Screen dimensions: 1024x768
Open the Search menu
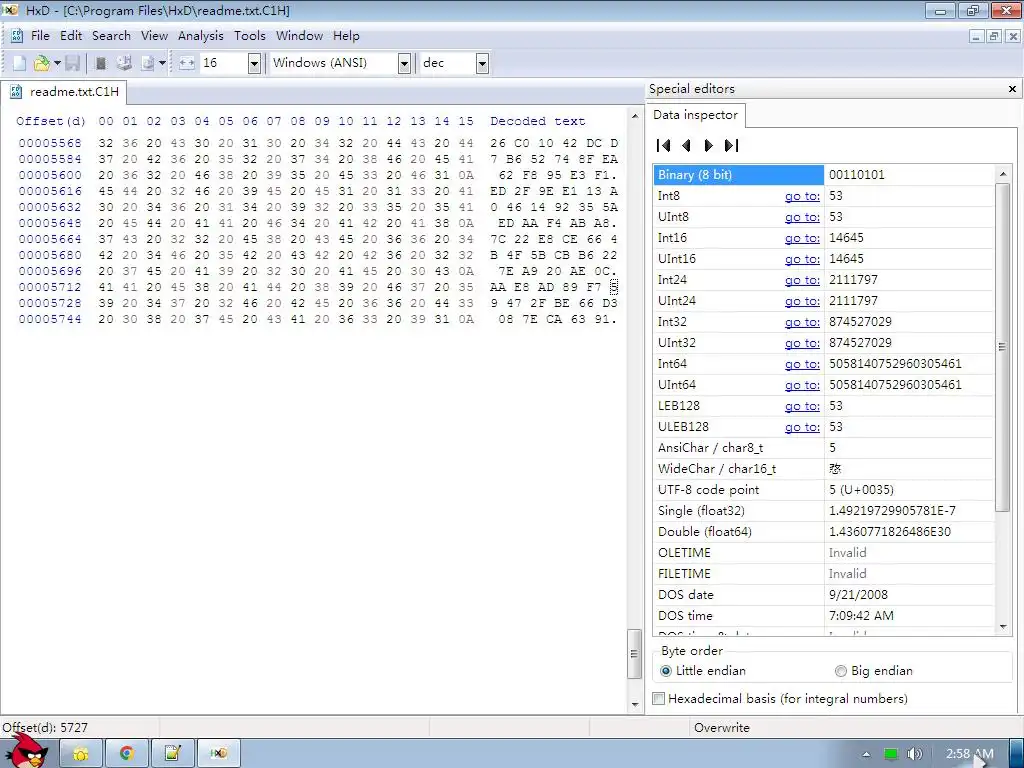coord(111,36)
